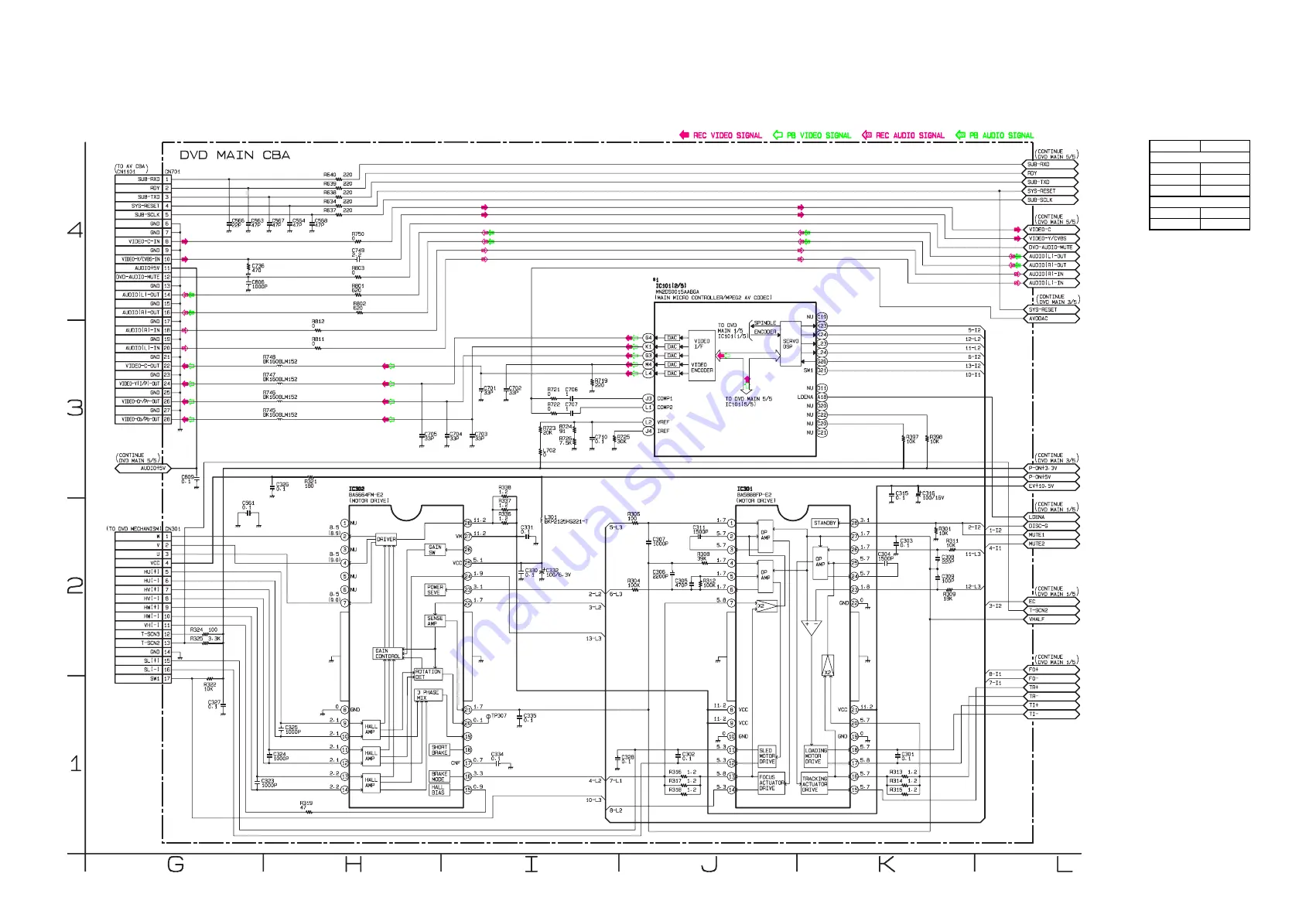Click capacitor C316 100/16V label

click(x=931, y=496)
